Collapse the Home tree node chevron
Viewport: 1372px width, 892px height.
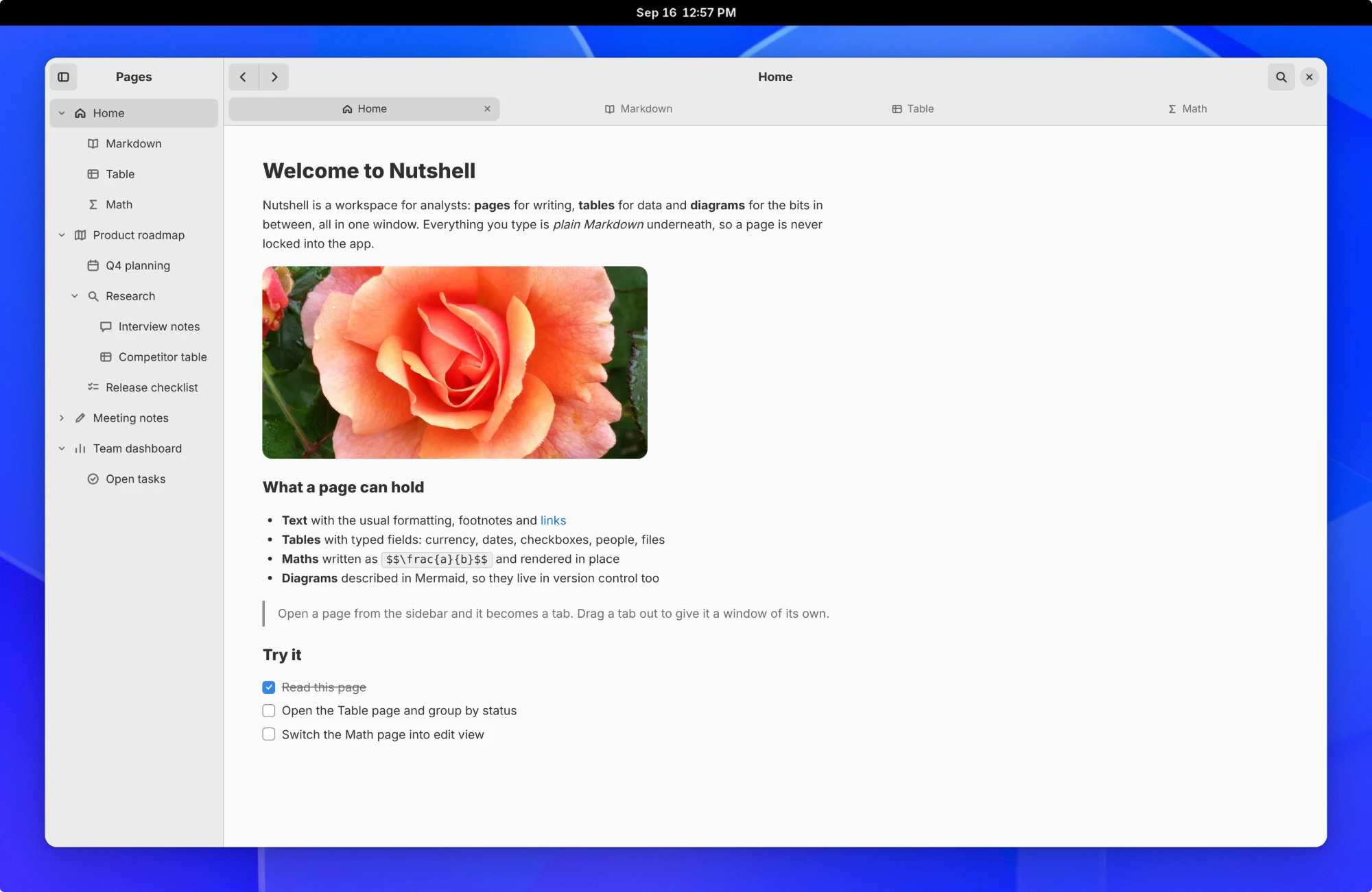click(62, 113)
